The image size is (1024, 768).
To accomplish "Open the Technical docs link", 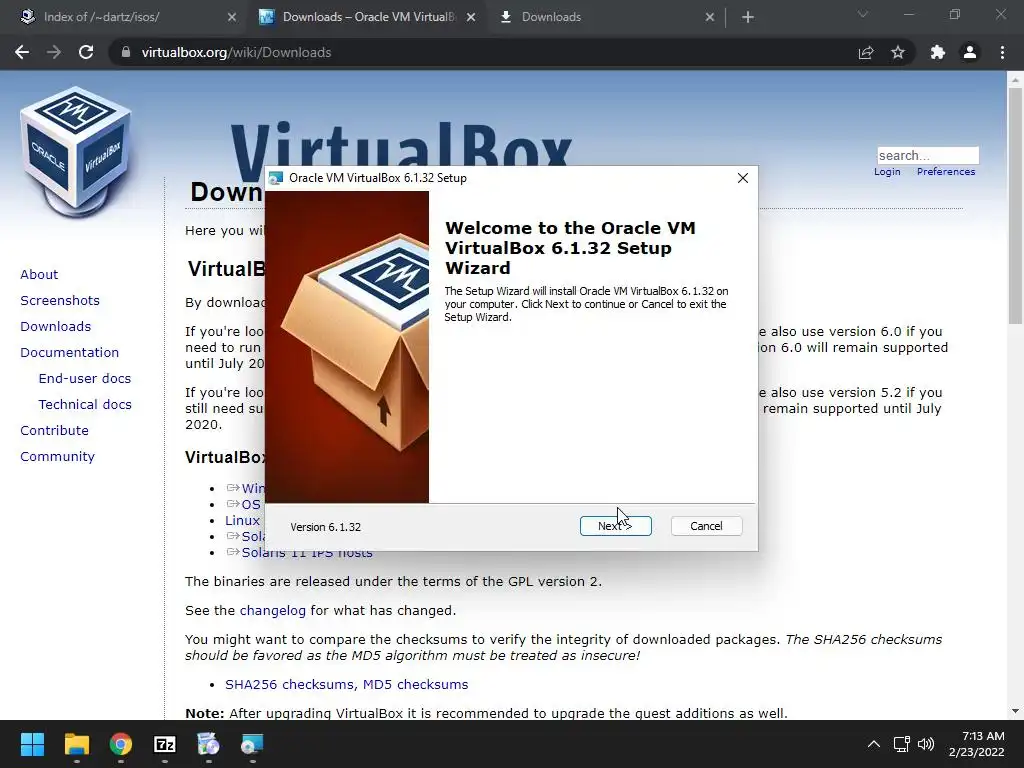I will (85, 405).
